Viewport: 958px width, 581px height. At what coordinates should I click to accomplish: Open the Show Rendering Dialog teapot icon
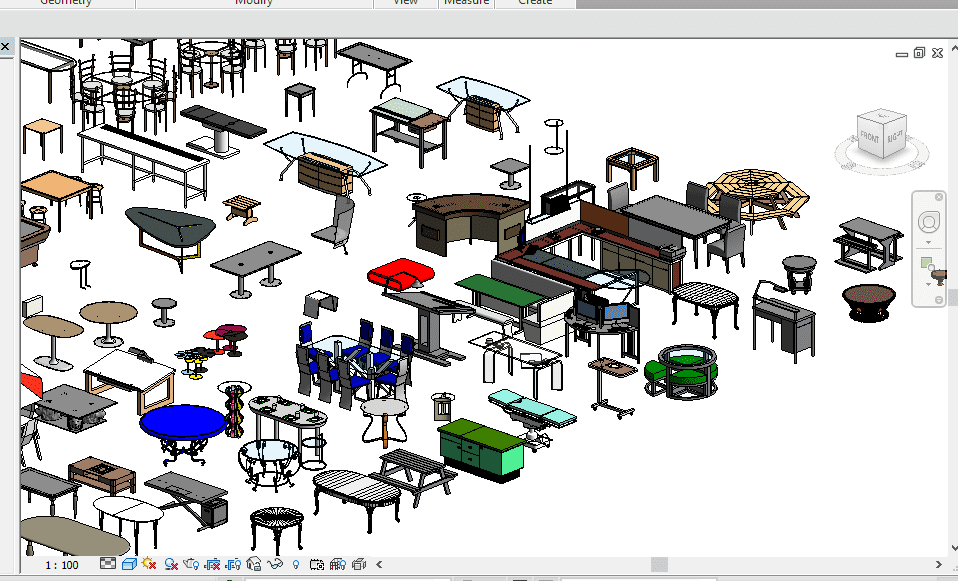(x=191, y=565)
